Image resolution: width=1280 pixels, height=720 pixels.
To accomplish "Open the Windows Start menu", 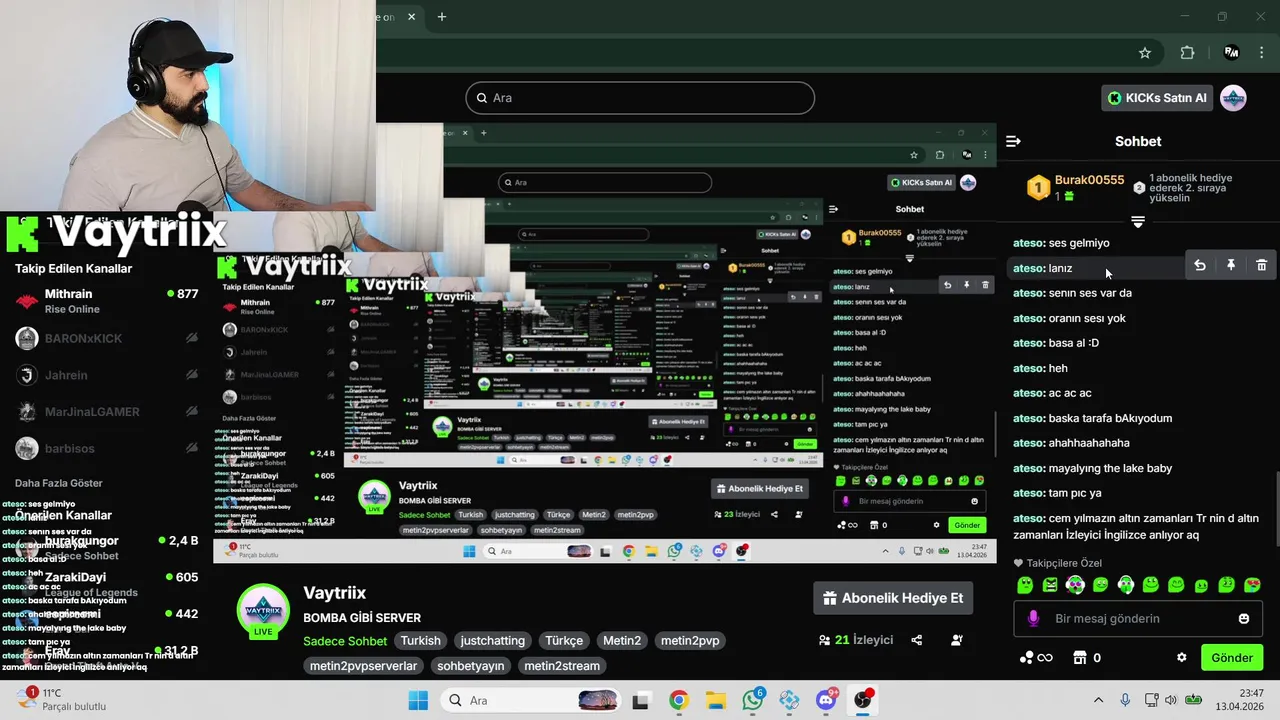I will coord(418,700).
